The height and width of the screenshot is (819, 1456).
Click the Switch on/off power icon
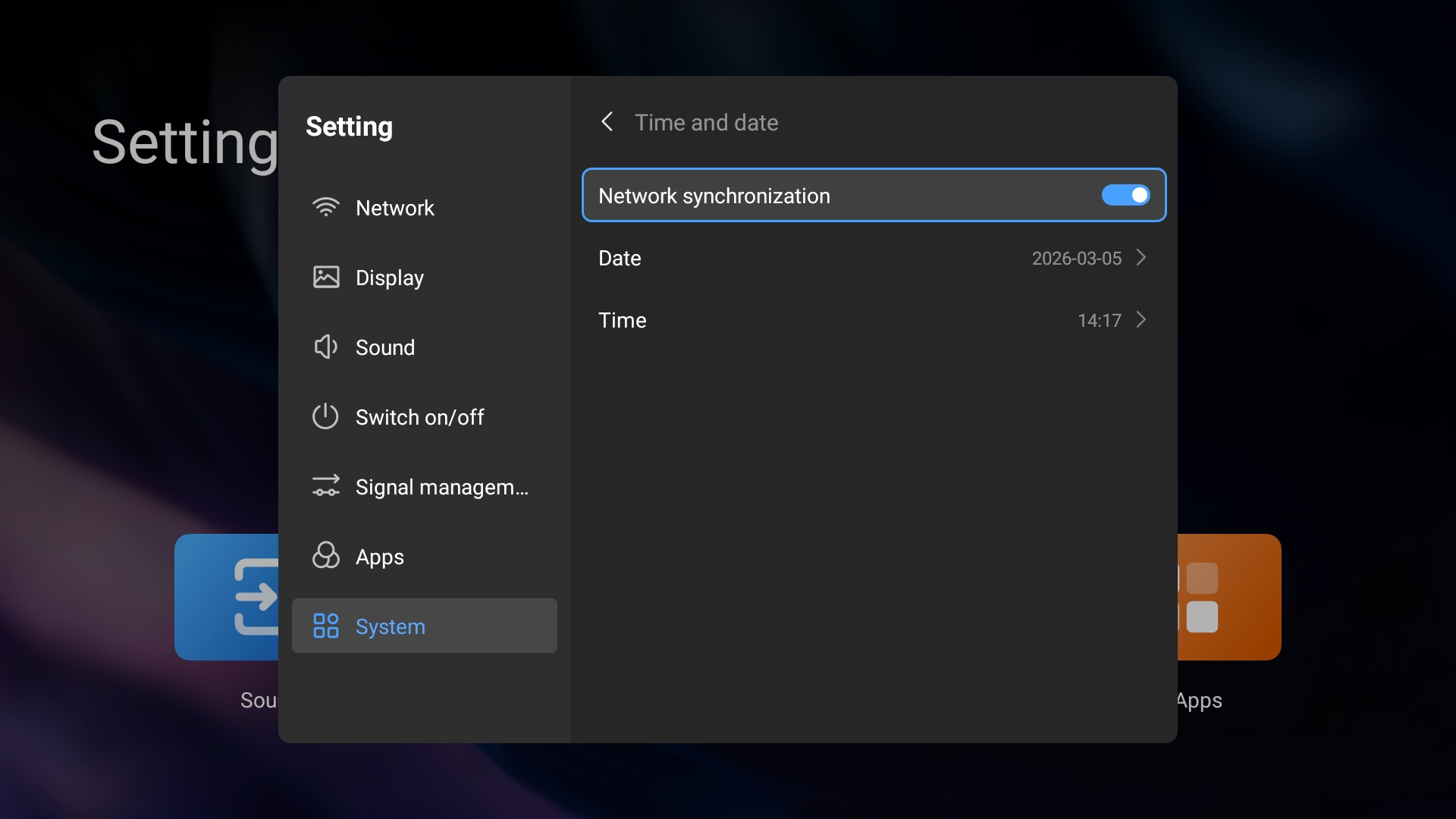coord(325,416)
